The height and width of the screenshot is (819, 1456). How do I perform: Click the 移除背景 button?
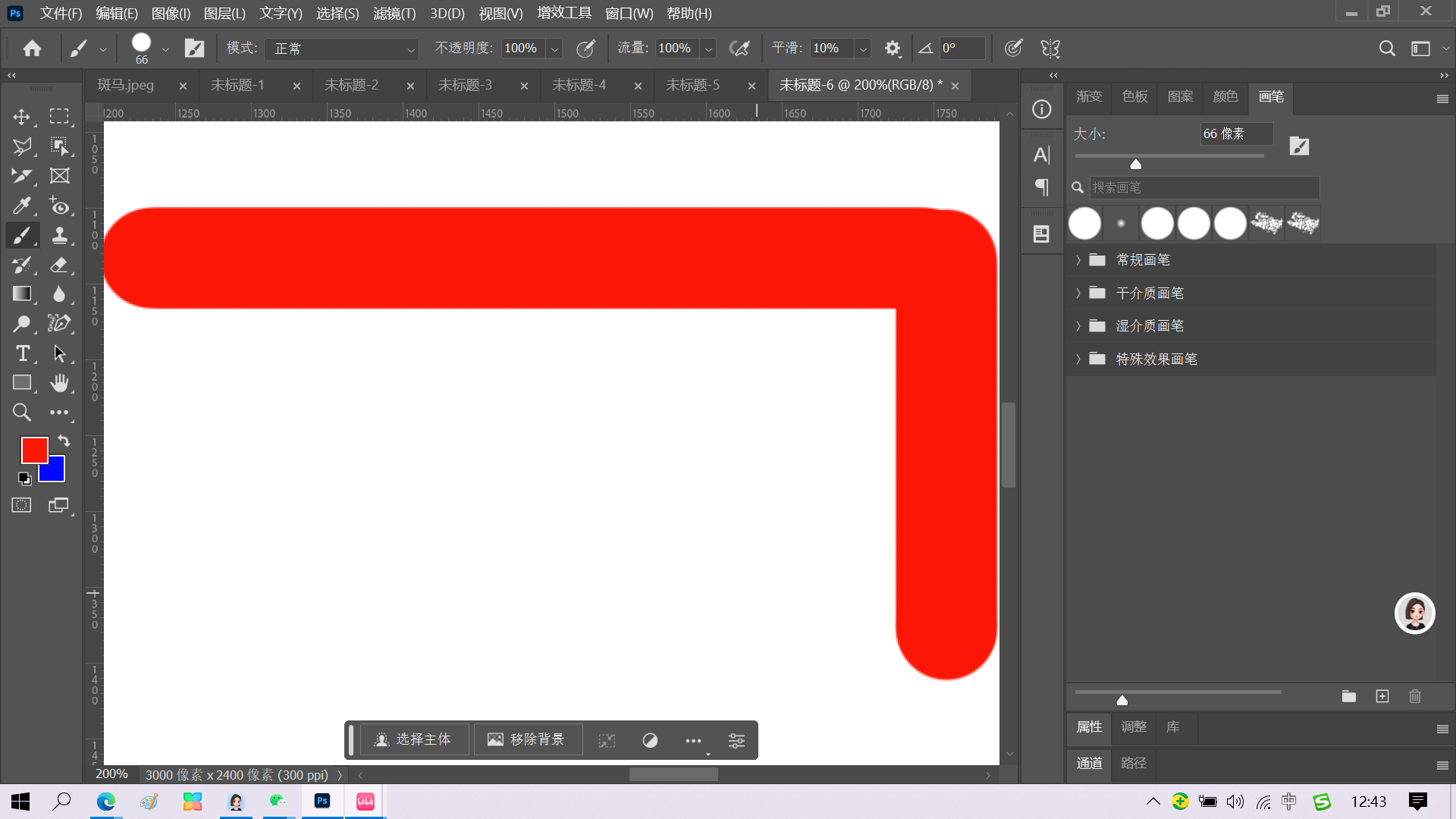[x=528, y=739]
